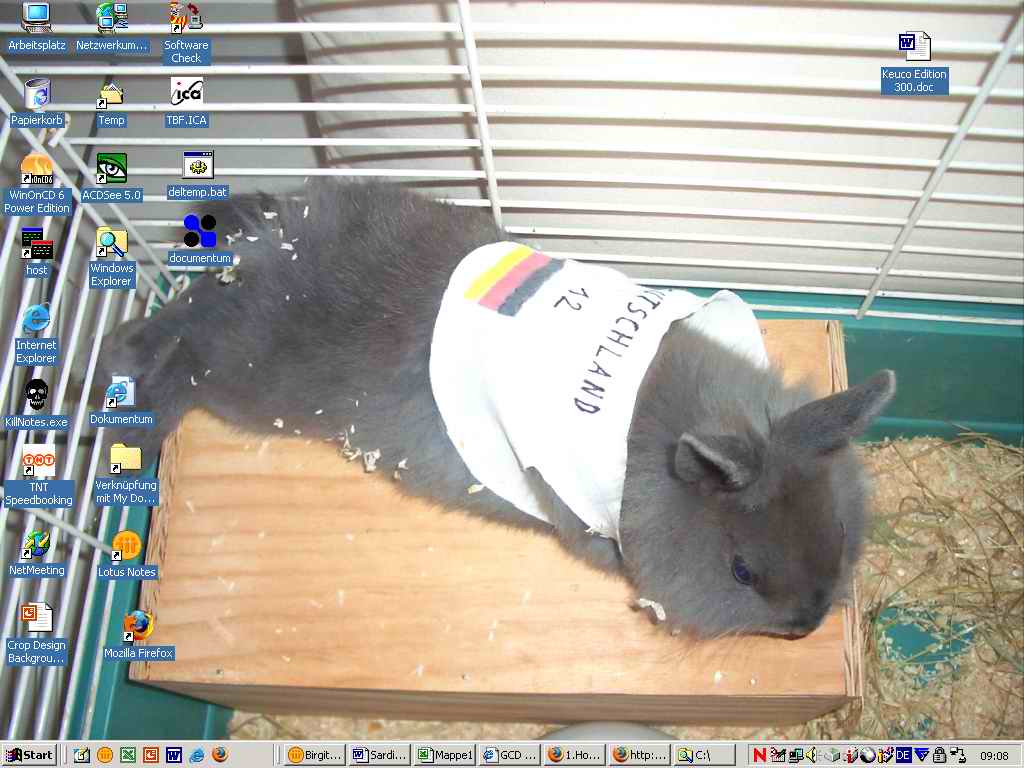Select the Mozilla Firefox desktop icon

pyautogui.click(x=138, y=626)
